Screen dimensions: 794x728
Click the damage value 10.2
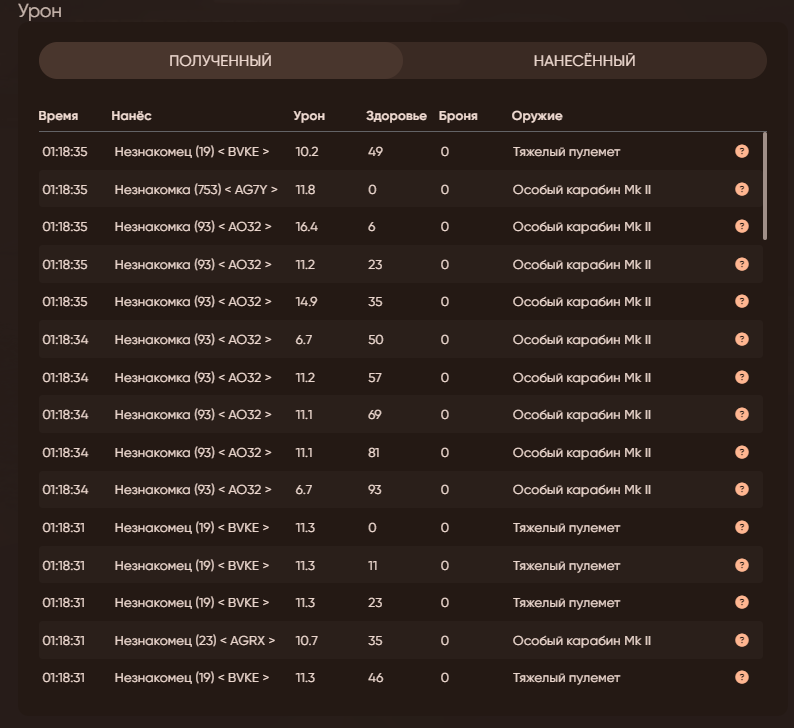click(307, 152)
